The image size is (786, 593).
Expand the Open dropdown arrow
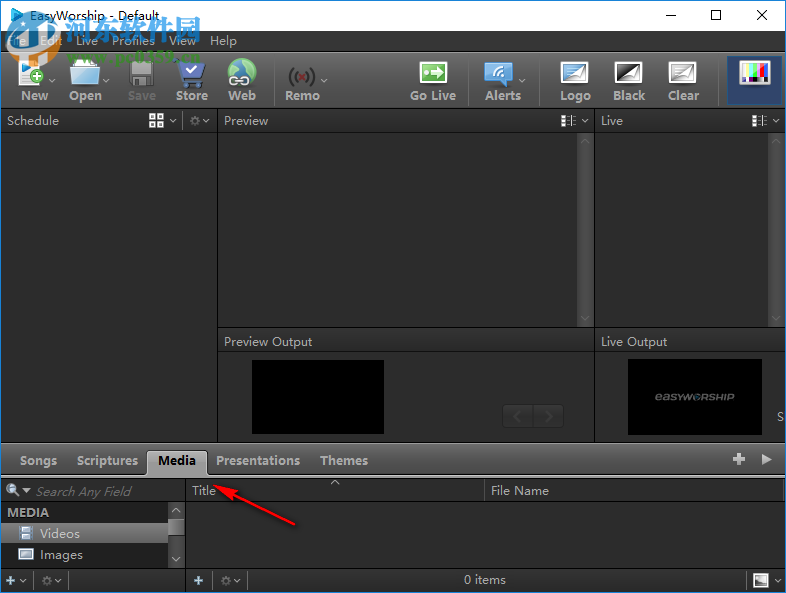[x=106, y=80]
